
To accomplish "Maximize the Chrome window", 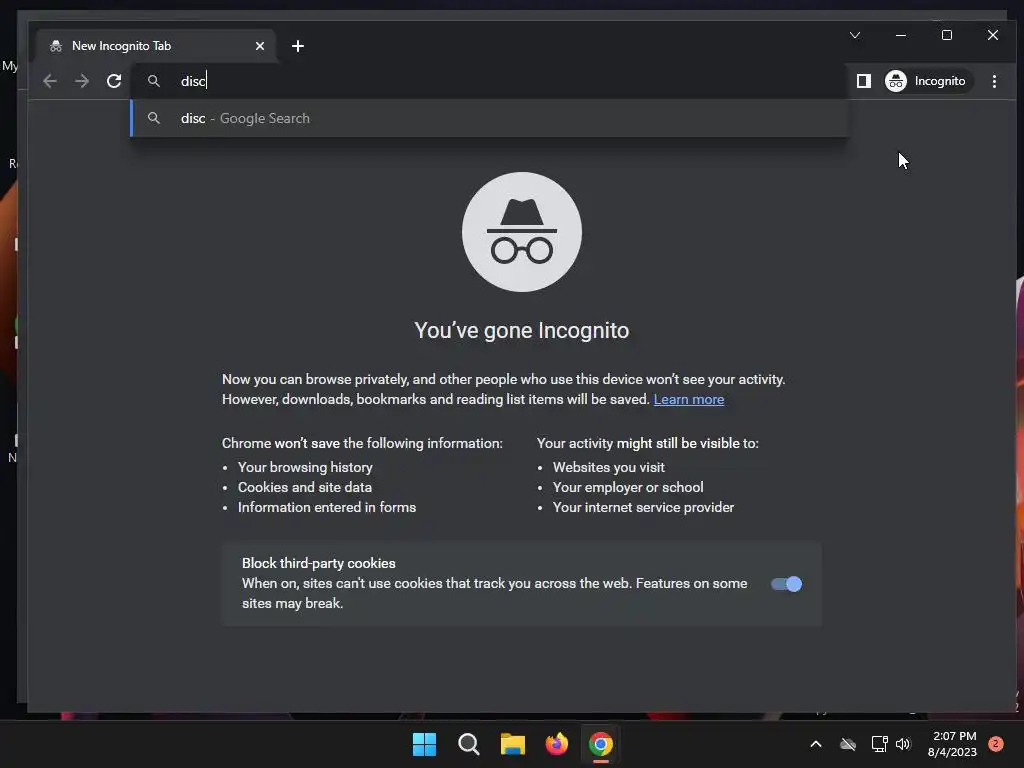I will (947, 35).
